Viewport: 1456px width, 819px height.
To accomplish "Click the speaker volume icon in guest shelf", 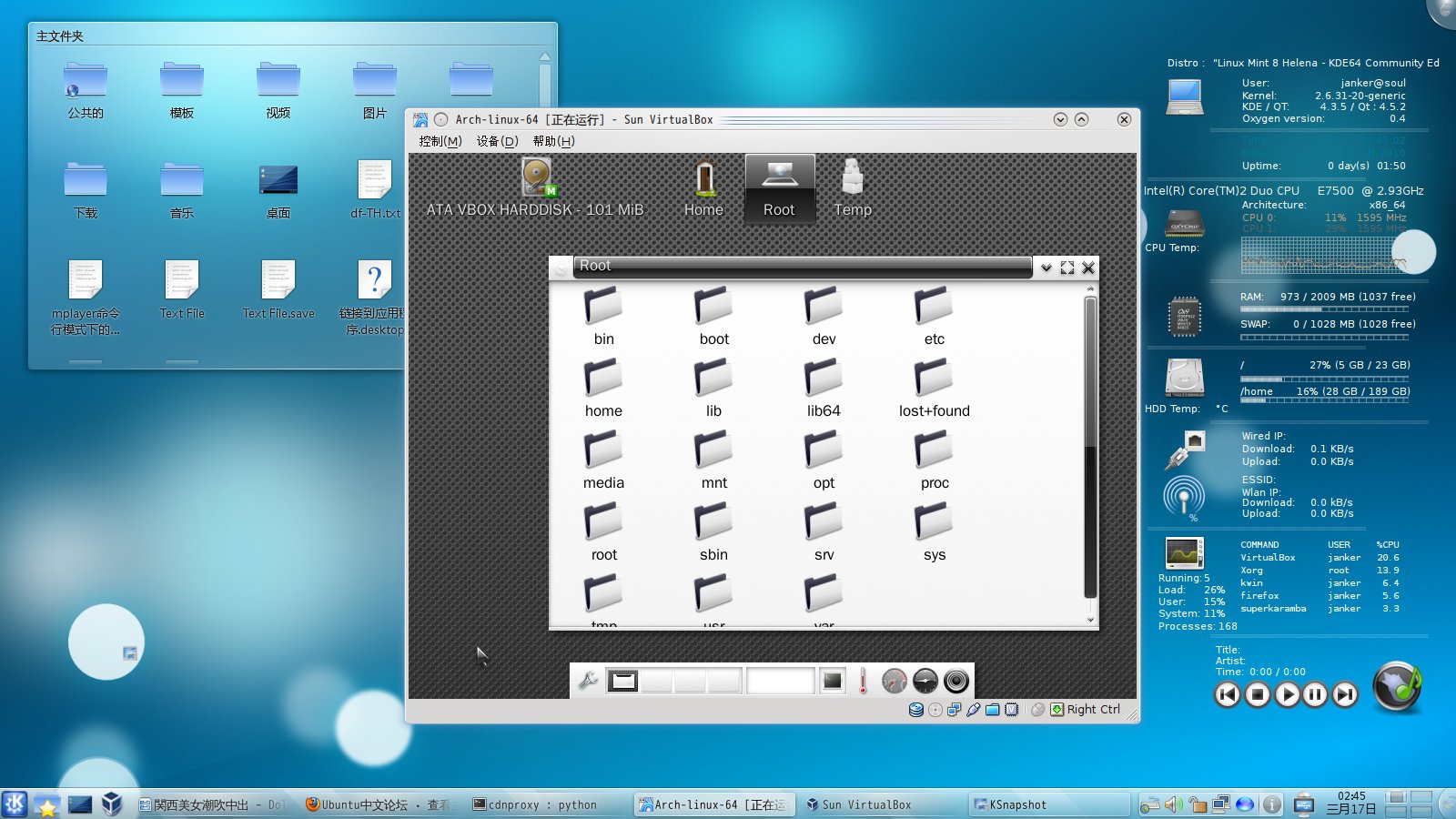I will (x=956, y=681).
